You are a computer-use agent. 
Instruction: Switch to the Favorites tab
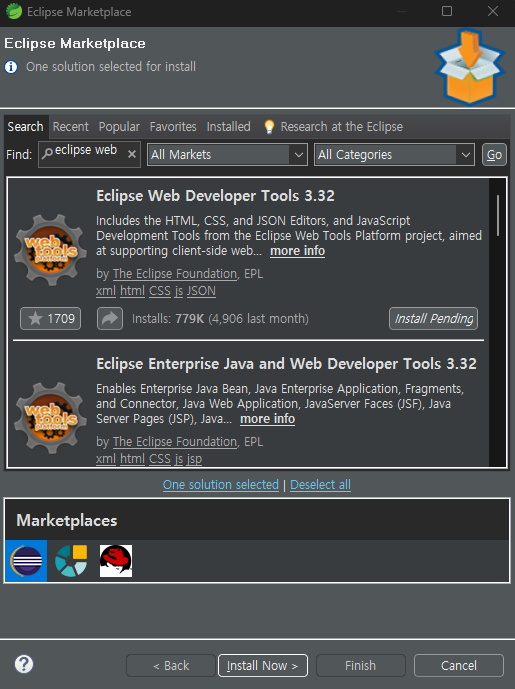point(173,127)
